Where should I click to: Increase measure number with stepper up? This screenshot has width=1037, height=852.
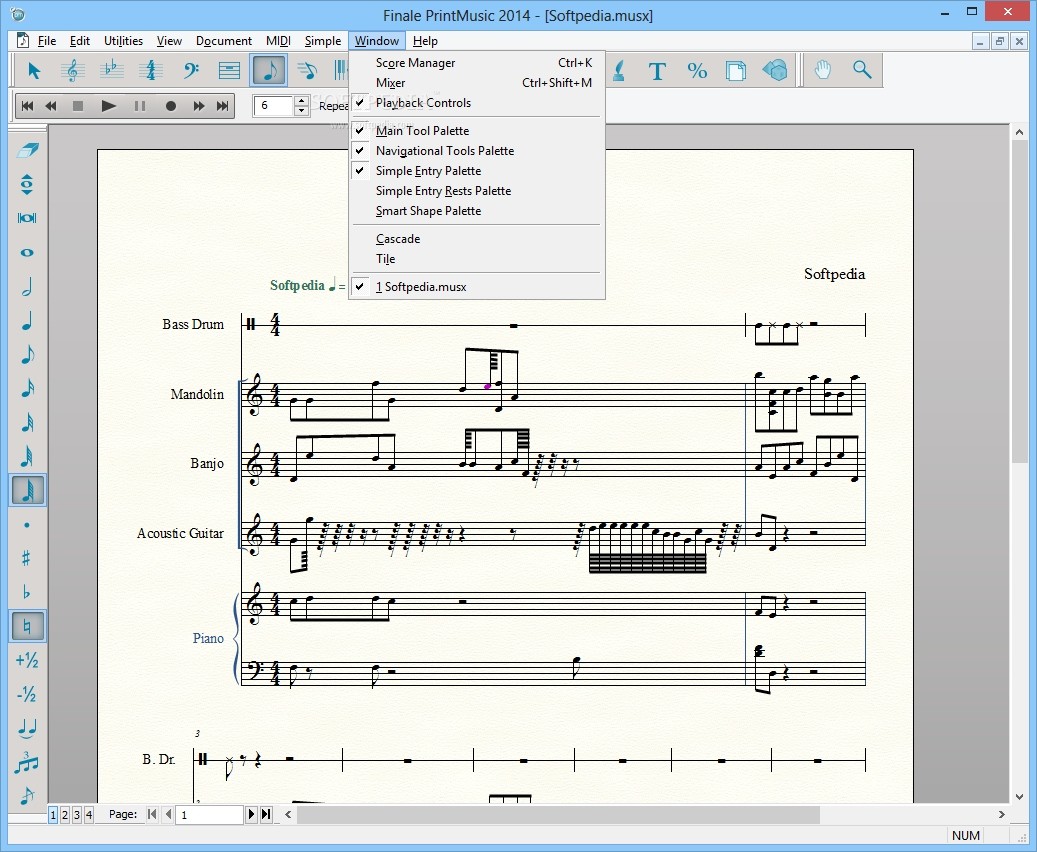point(301,101)
